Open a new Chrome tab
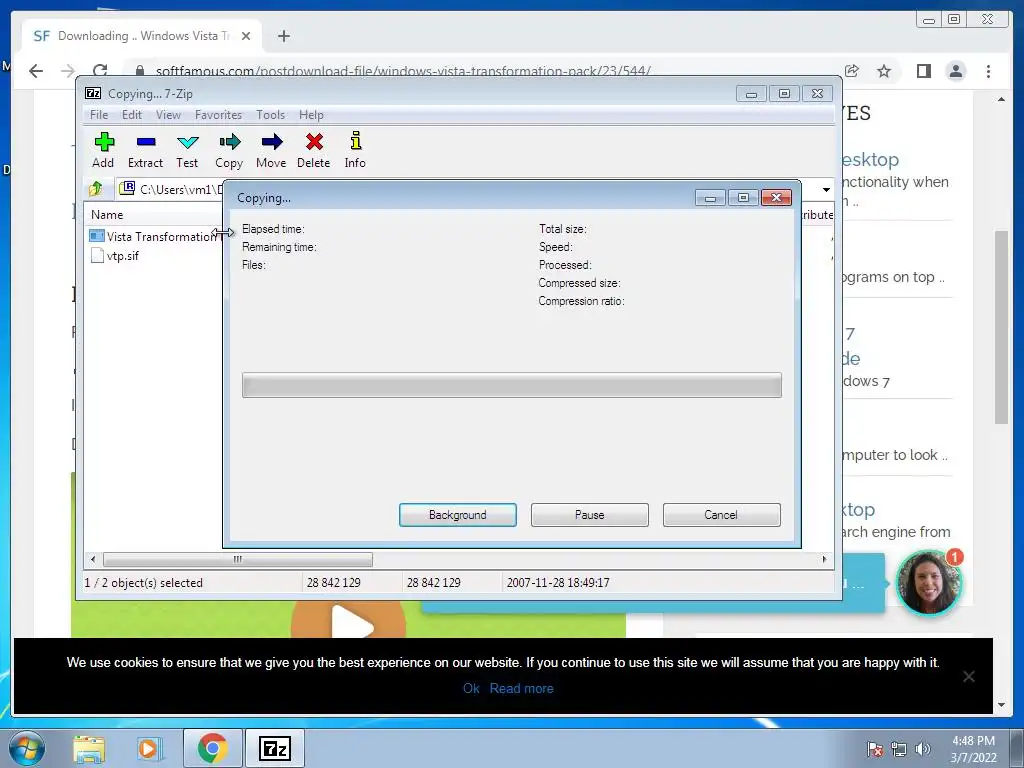The width and height of the screenshot is (1024, 768). tap(283, 36)
